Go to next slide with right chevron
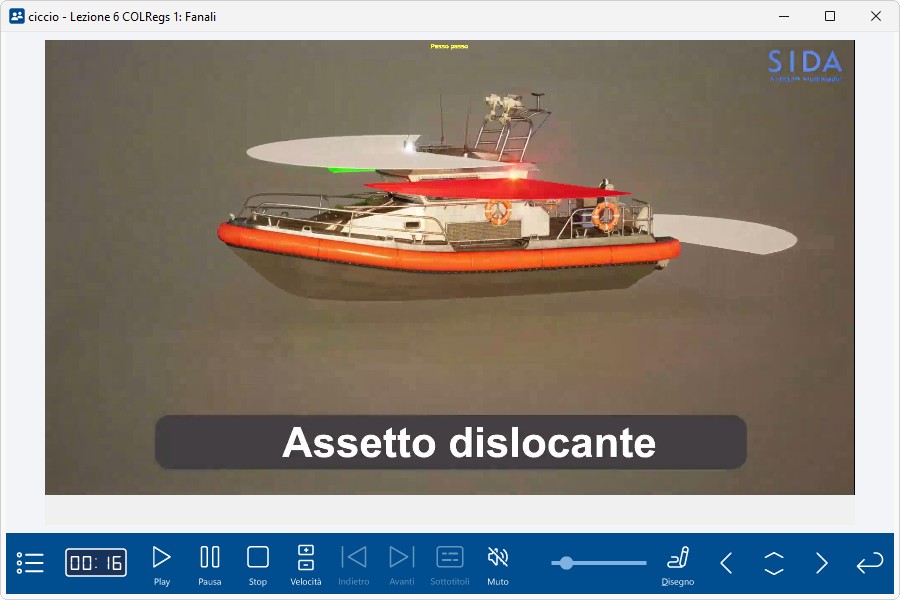 pyautogui.click(x=821, y=563)
